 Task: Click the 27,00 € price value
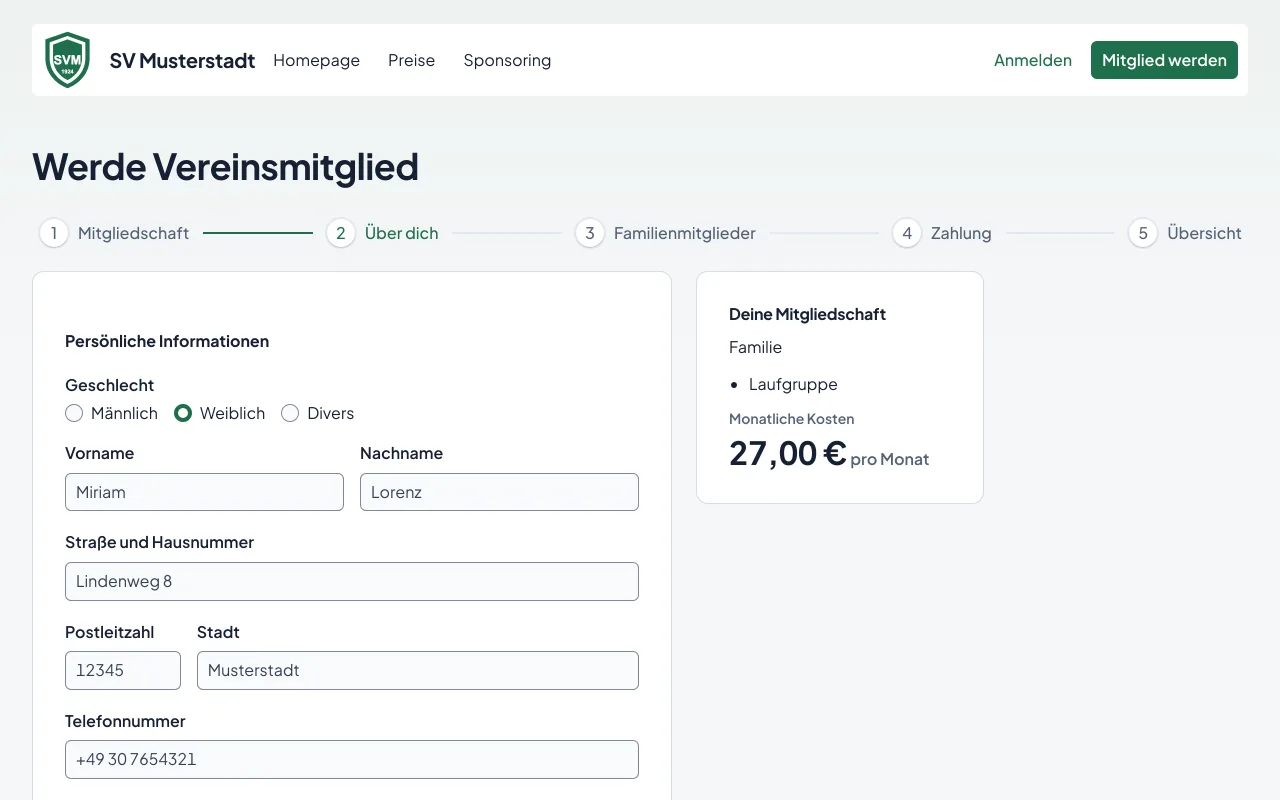pos(788,453)
